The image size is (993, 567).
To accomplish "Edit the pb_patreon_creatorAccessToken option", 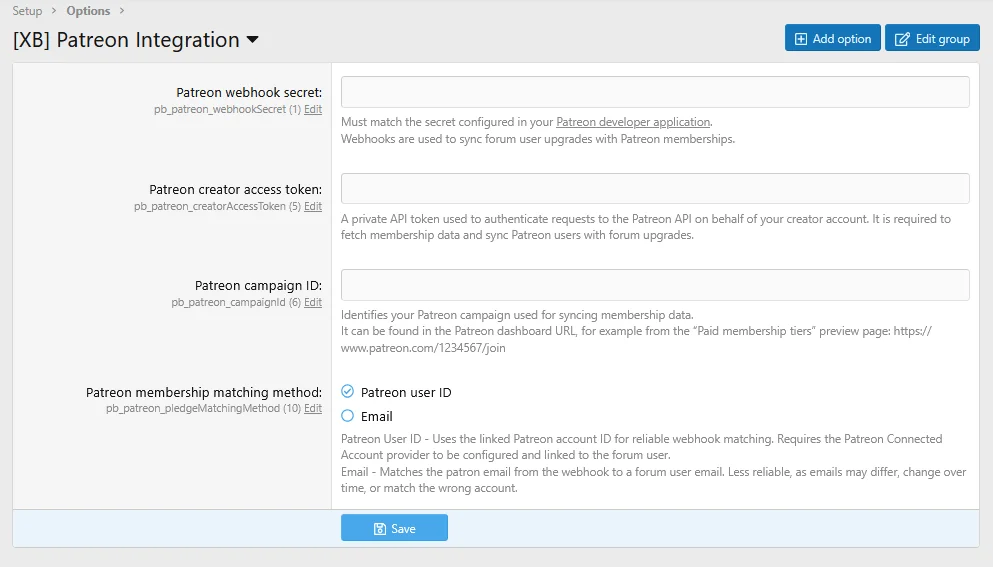I will click(313, 207).
